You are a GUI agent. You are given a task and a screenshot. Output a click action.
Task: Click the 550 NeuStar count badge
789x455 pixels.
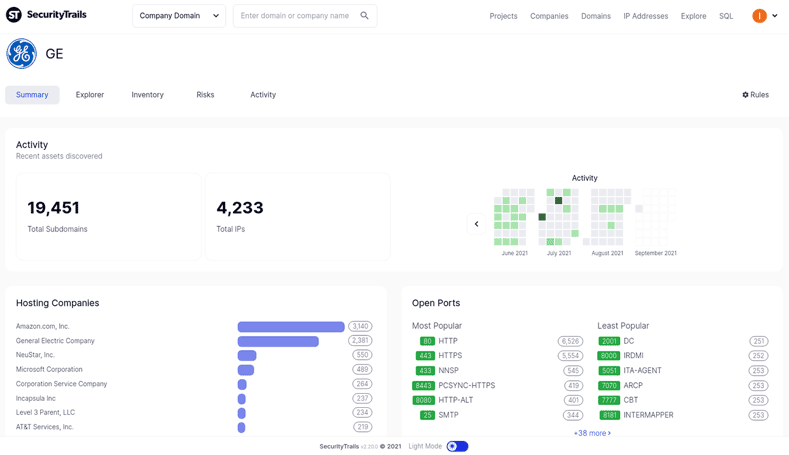click(362, 355)
